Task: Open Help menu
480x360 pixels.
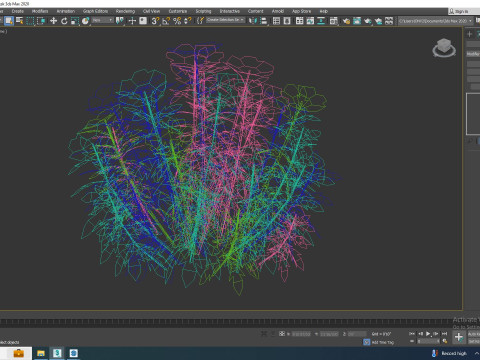Action: tap(324, 11)
